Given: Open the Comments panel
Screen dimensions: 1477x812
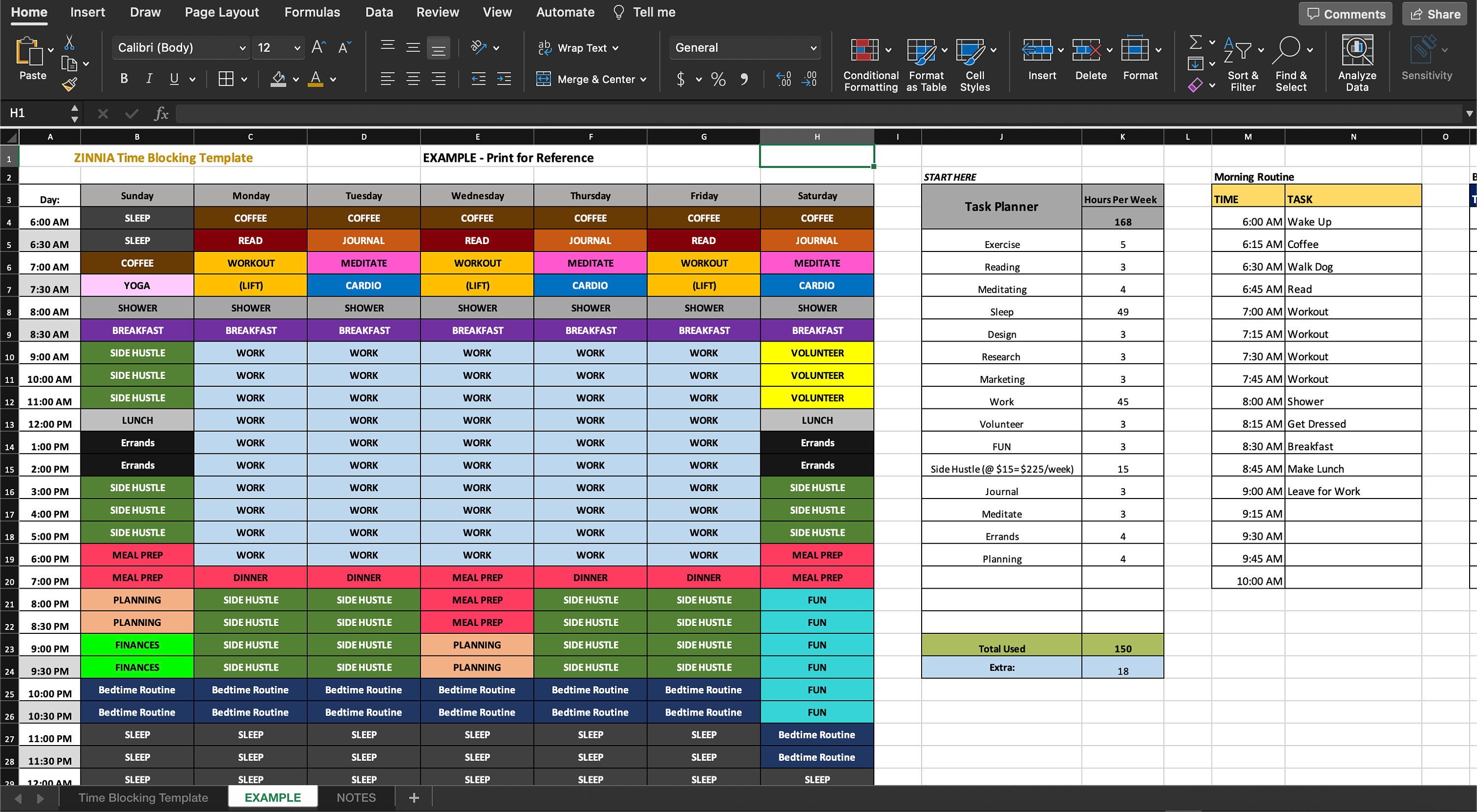Looking at the screenshot, I should pos(1345,13).
